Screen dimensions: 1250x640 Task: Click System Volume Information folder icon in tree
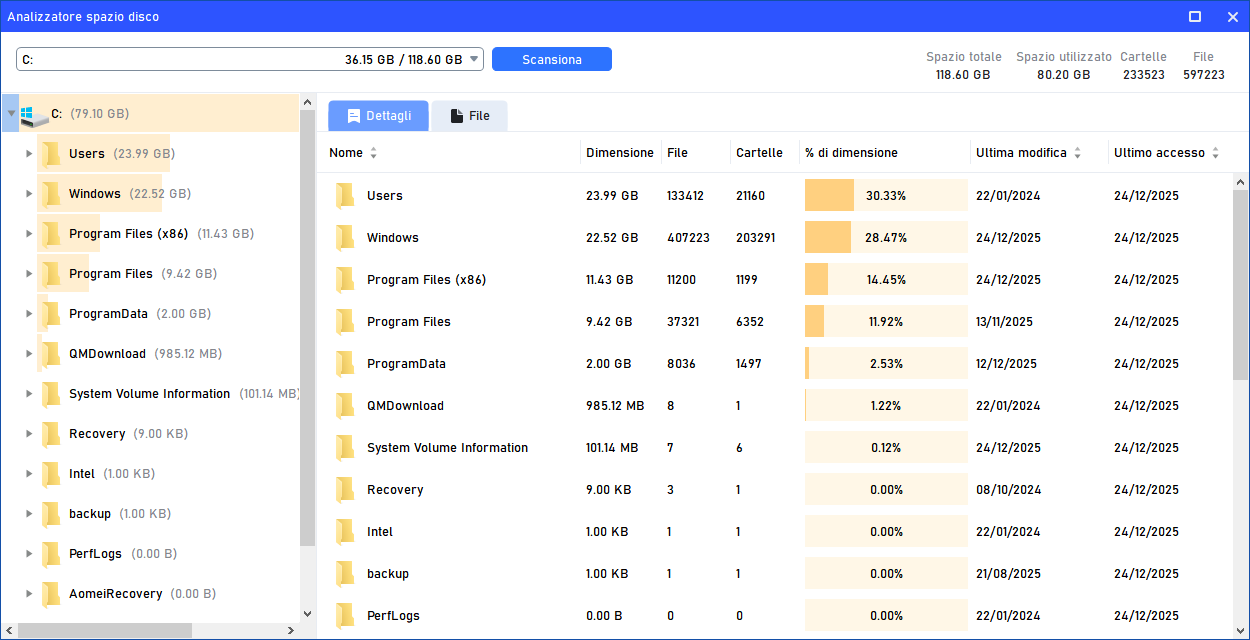[51, 394]
